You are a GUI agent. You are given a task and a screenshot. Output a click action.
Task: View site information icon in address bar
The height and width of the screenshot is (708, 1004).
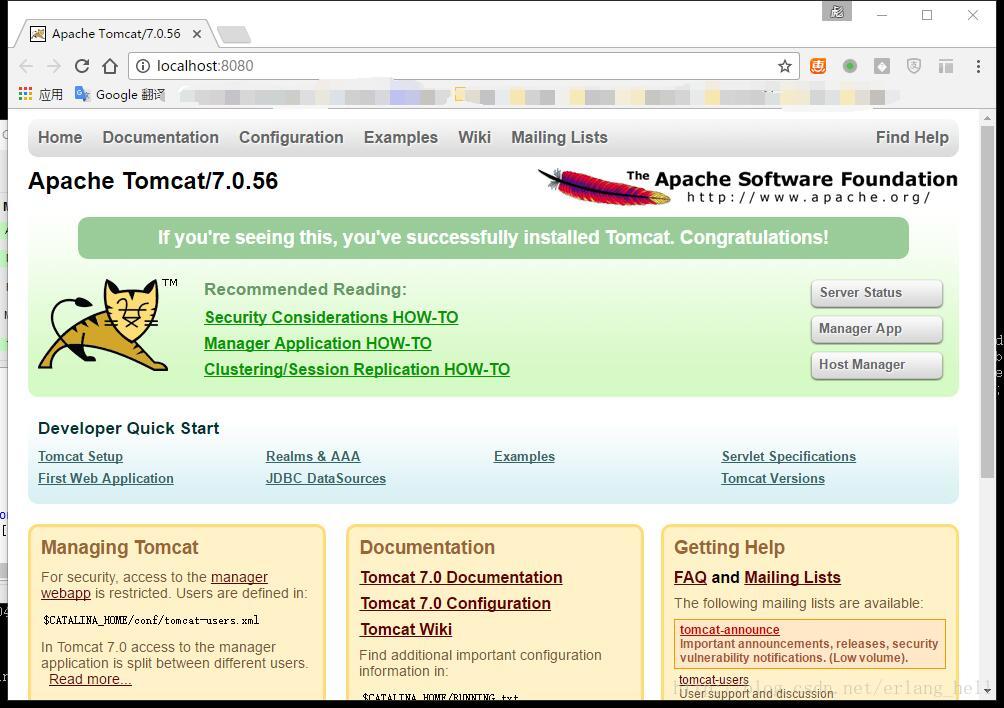tap(143, 66)
